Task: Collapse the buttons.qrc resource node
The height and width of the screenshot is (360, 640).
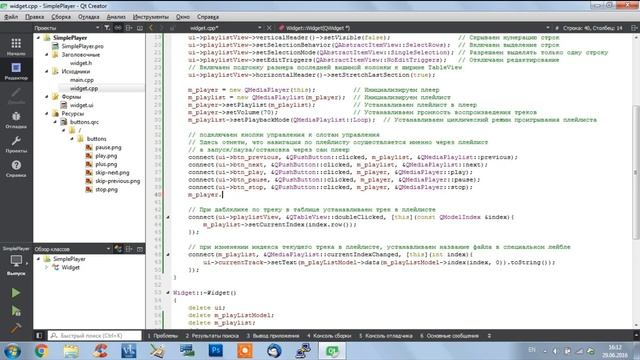Action: click(55, 122)
